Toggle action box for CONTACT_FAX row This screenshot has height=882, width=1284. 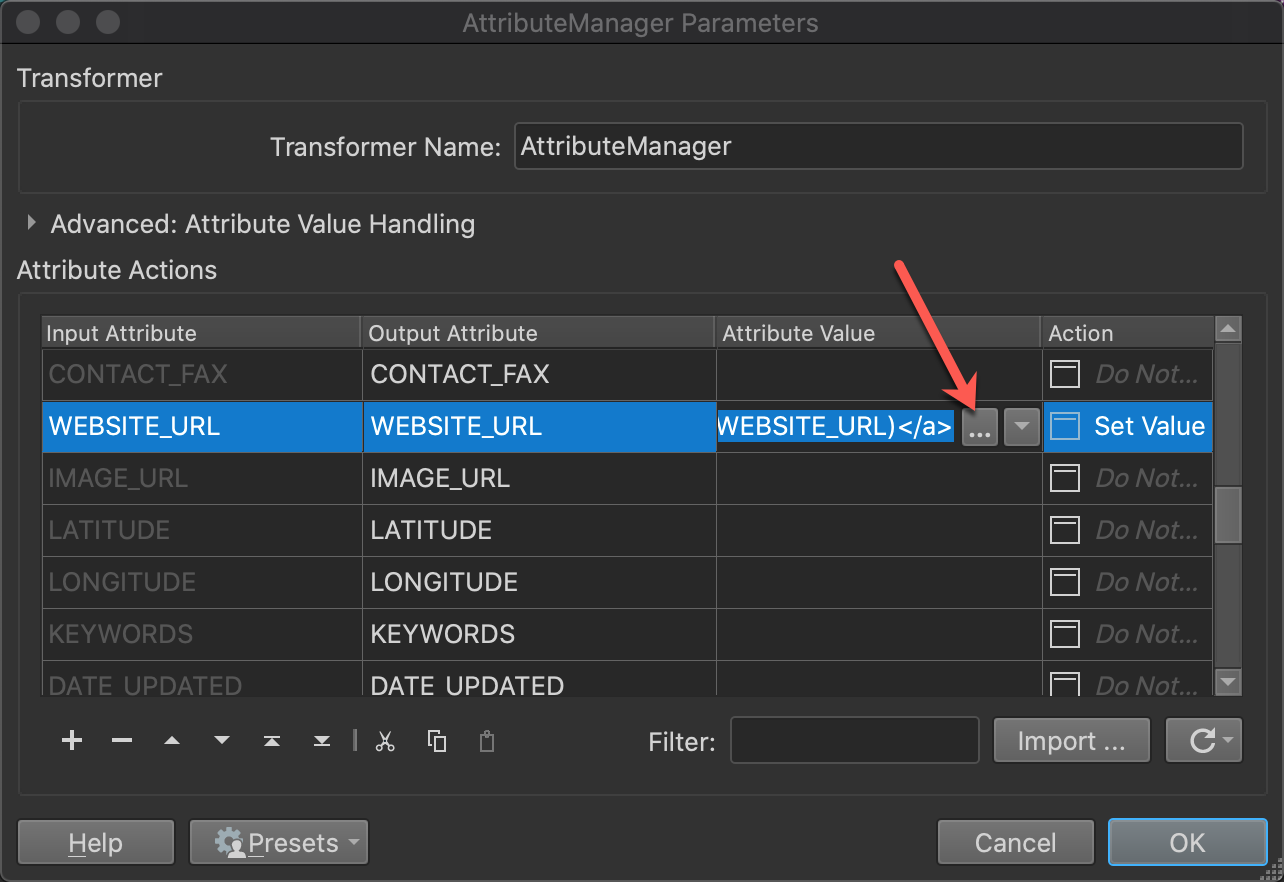click(1065, 375)
